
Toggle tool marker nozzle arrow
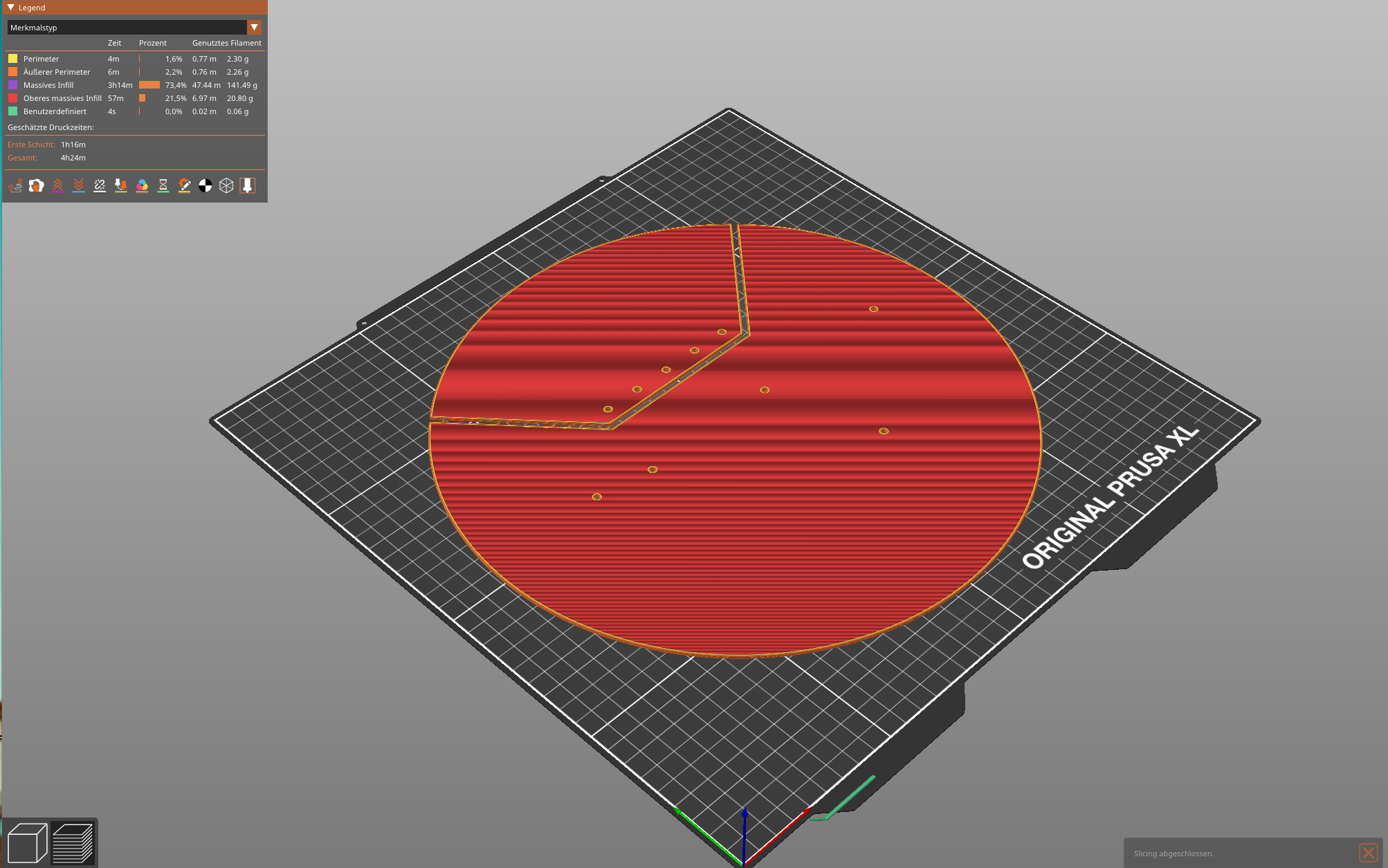[x=248, y=185]
